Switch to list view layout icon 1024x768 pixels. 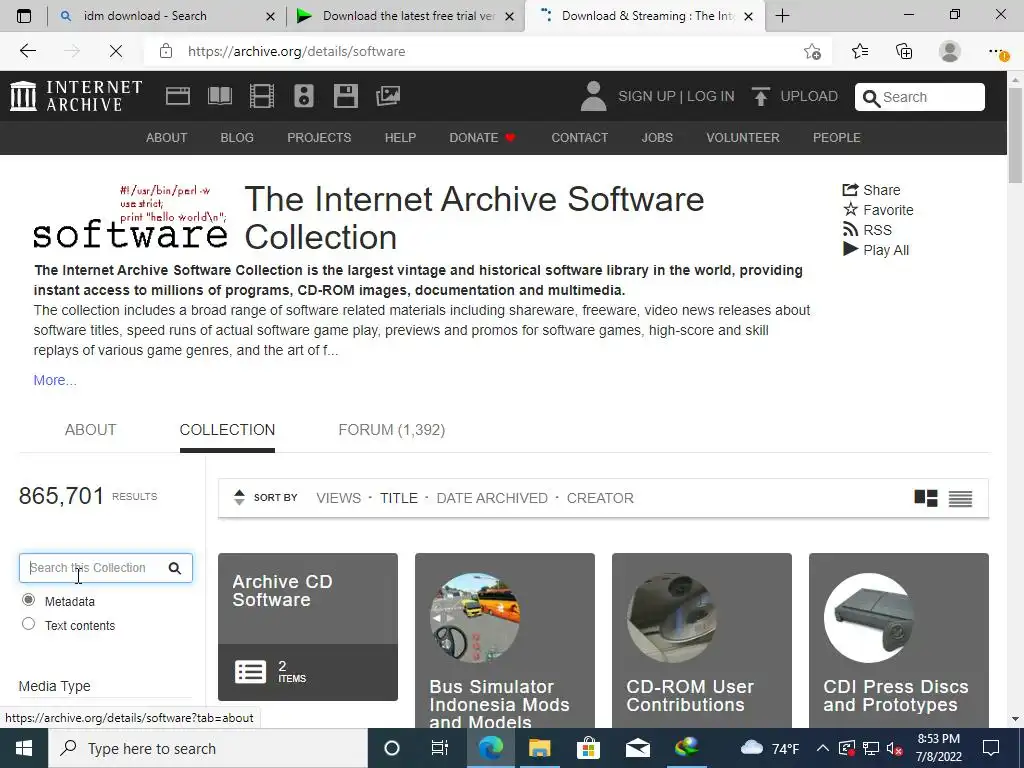(x=960, y=498)
